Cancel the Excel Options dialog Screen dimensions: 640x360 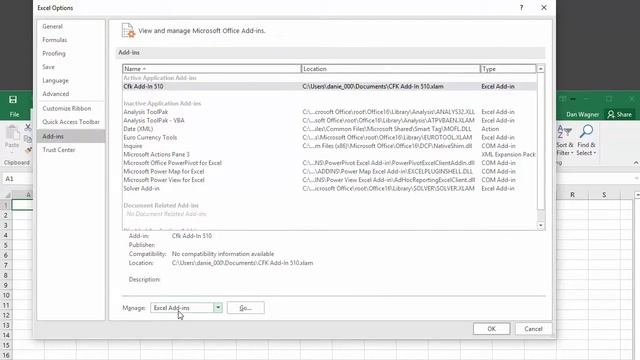pos(533,329)
